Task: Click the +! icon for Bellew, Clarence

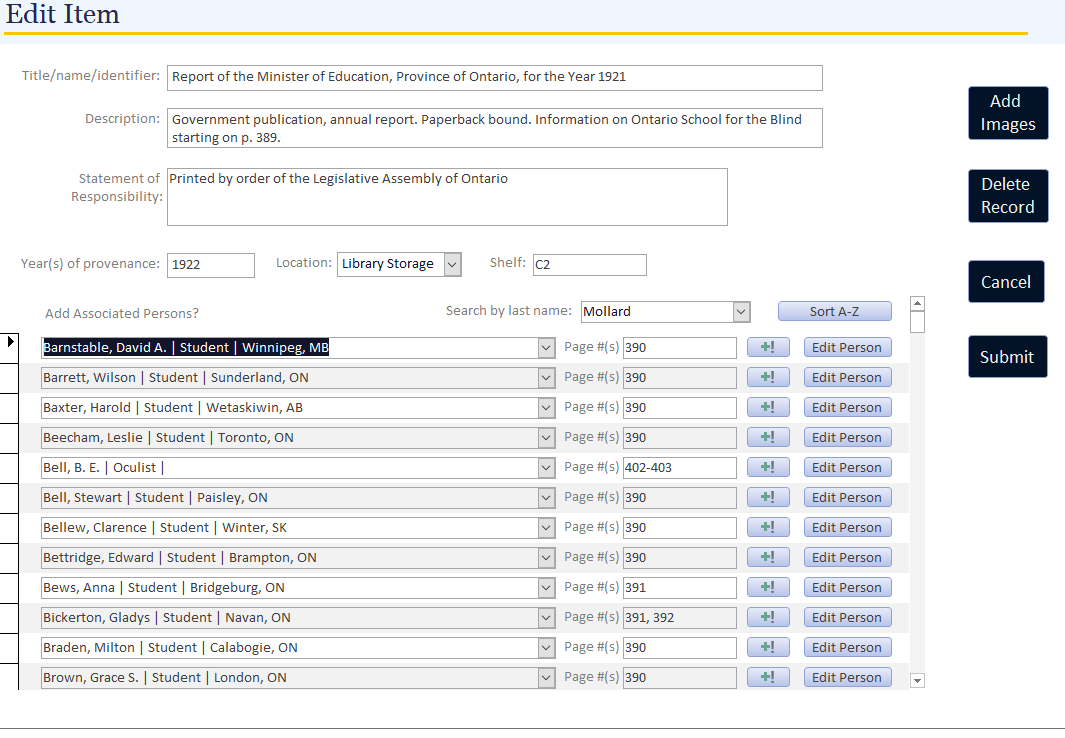Action: pyautogui.click(x=768, y=528)
